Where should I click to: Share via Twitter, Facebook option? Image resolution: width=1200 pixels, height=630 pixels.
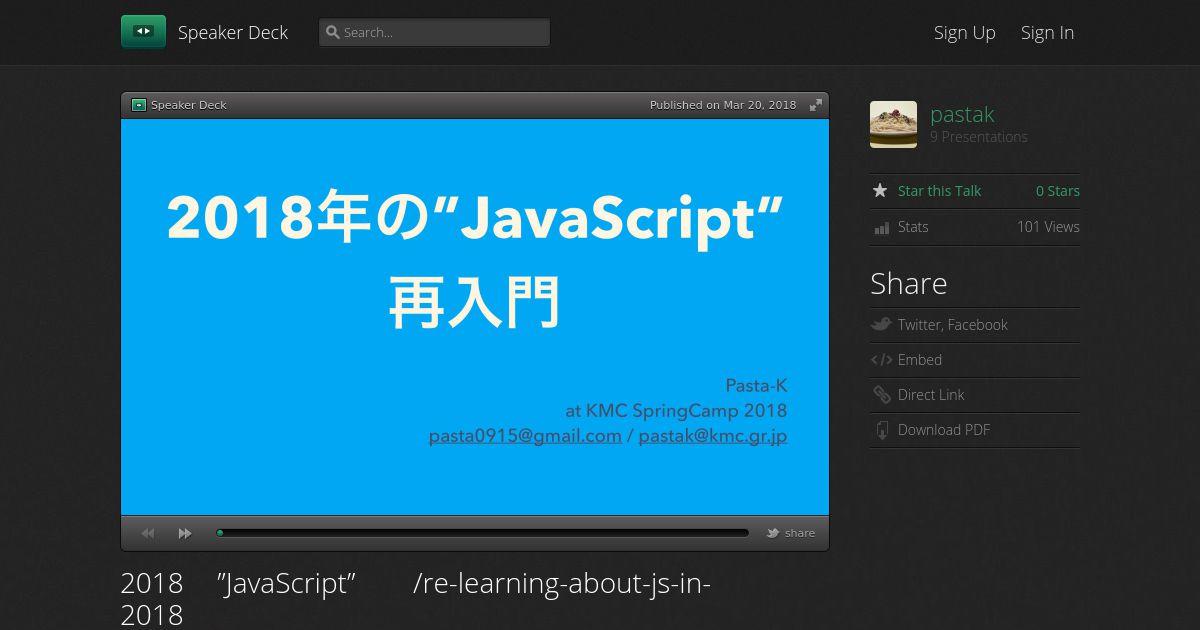(x=952, y=325)
